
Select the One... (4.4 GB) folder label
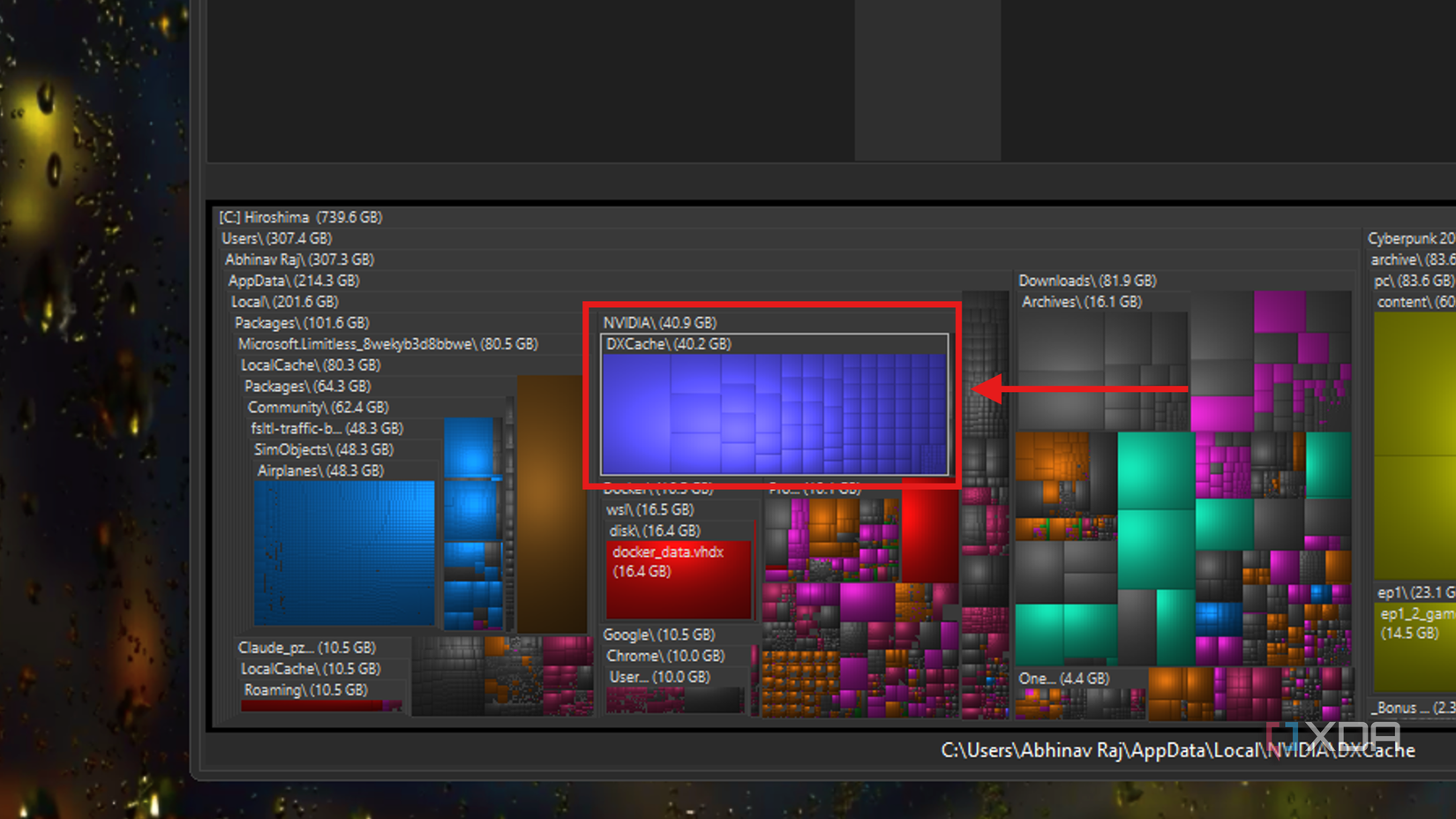point(1064,679)
